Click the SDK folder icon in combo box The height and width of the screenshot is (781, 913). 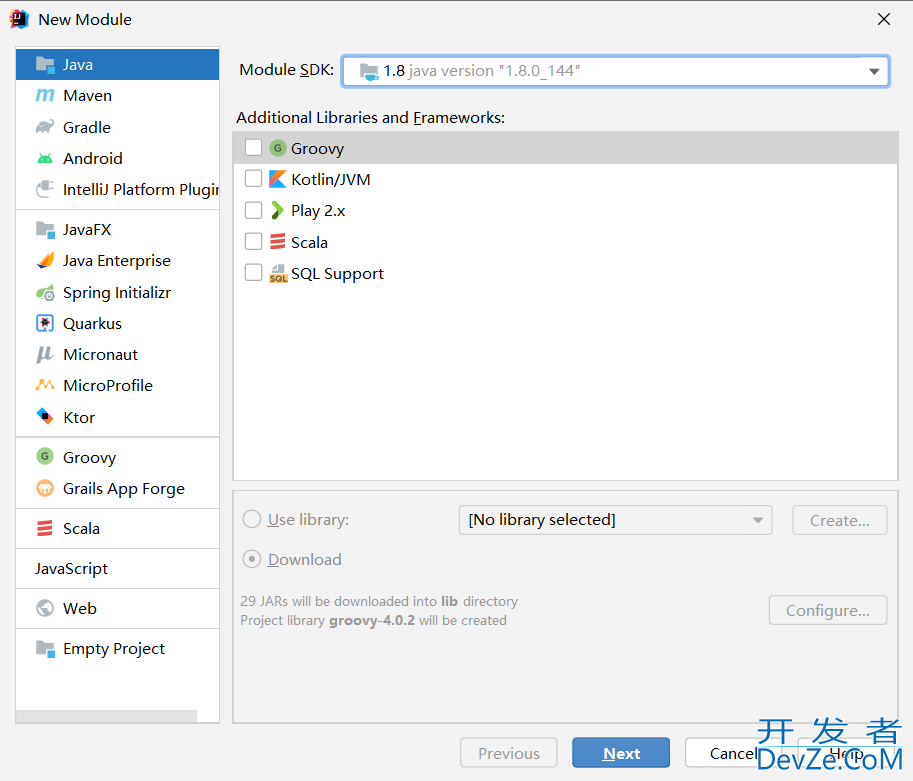pos(369,71)
